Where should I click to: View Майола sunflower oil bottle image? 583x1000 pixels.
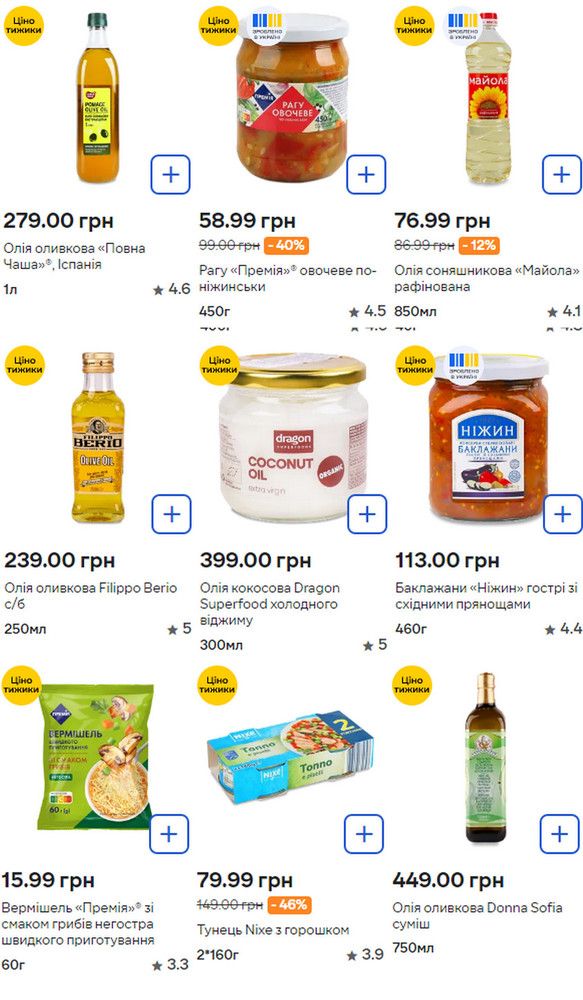point(488,99)
